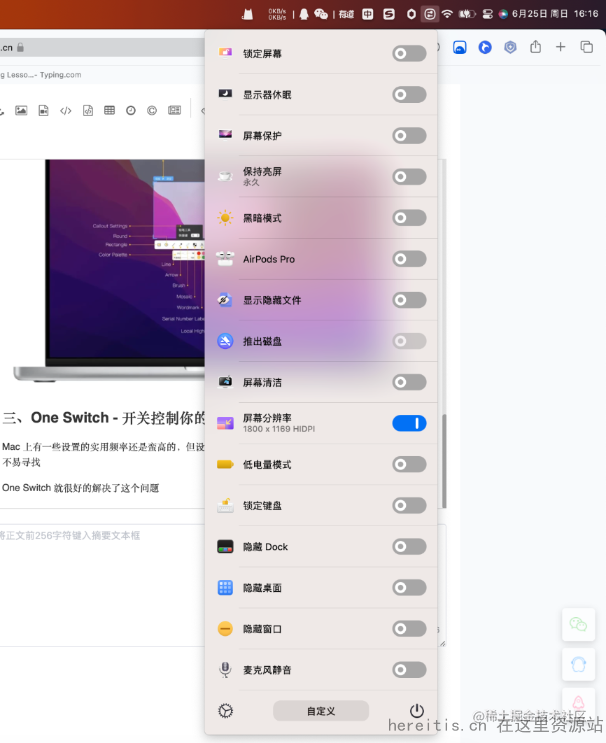
Task: Click the copyright © editor toolbar icon
Action: click(152, 110)
